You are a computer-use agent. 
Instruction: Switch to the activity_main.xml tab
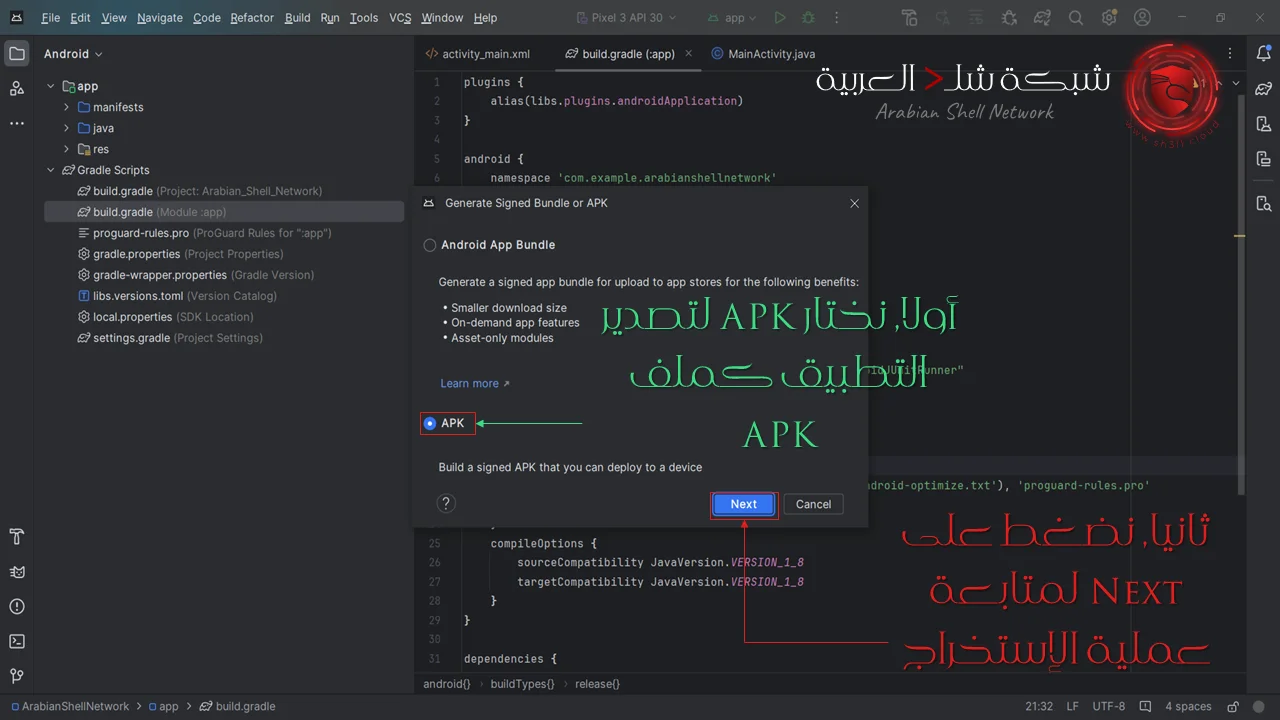pos(478,54)
